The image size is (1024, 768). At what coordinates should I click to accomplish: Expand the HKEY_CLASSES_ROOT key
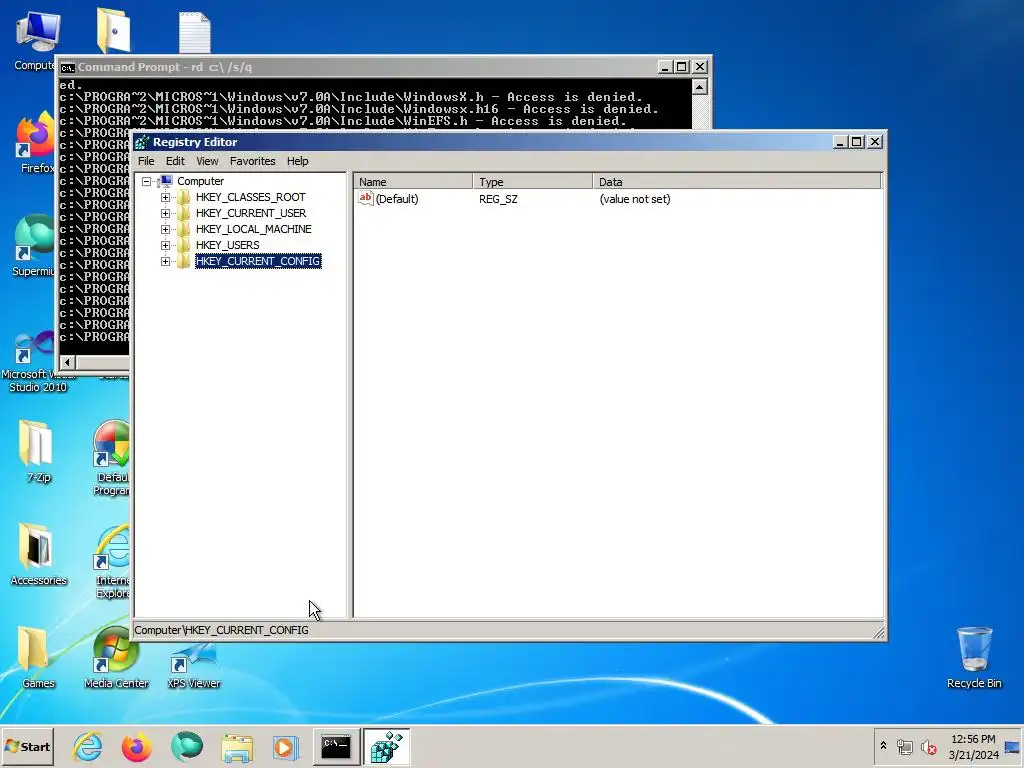coord(165,197)
